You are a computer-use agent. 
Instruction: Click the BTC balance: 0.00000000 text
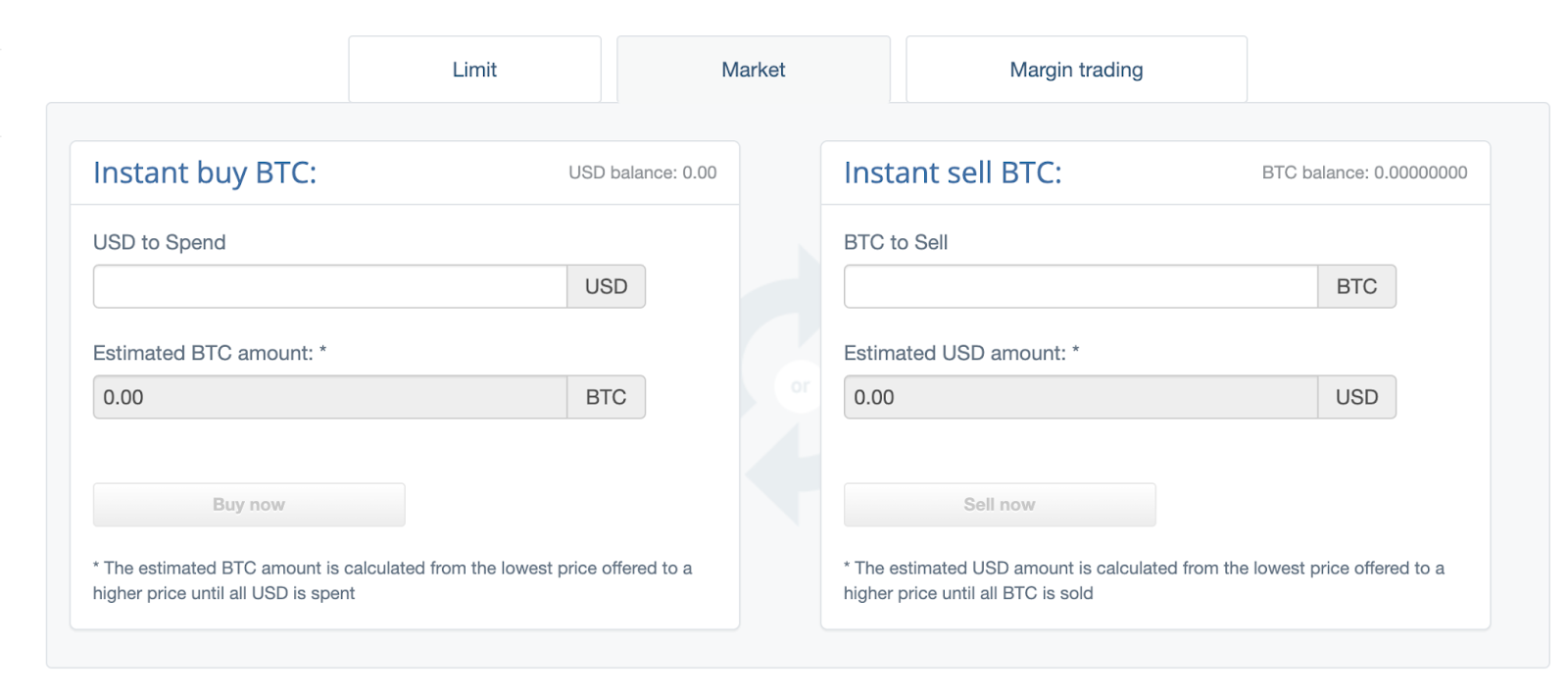click(1364, 173)
